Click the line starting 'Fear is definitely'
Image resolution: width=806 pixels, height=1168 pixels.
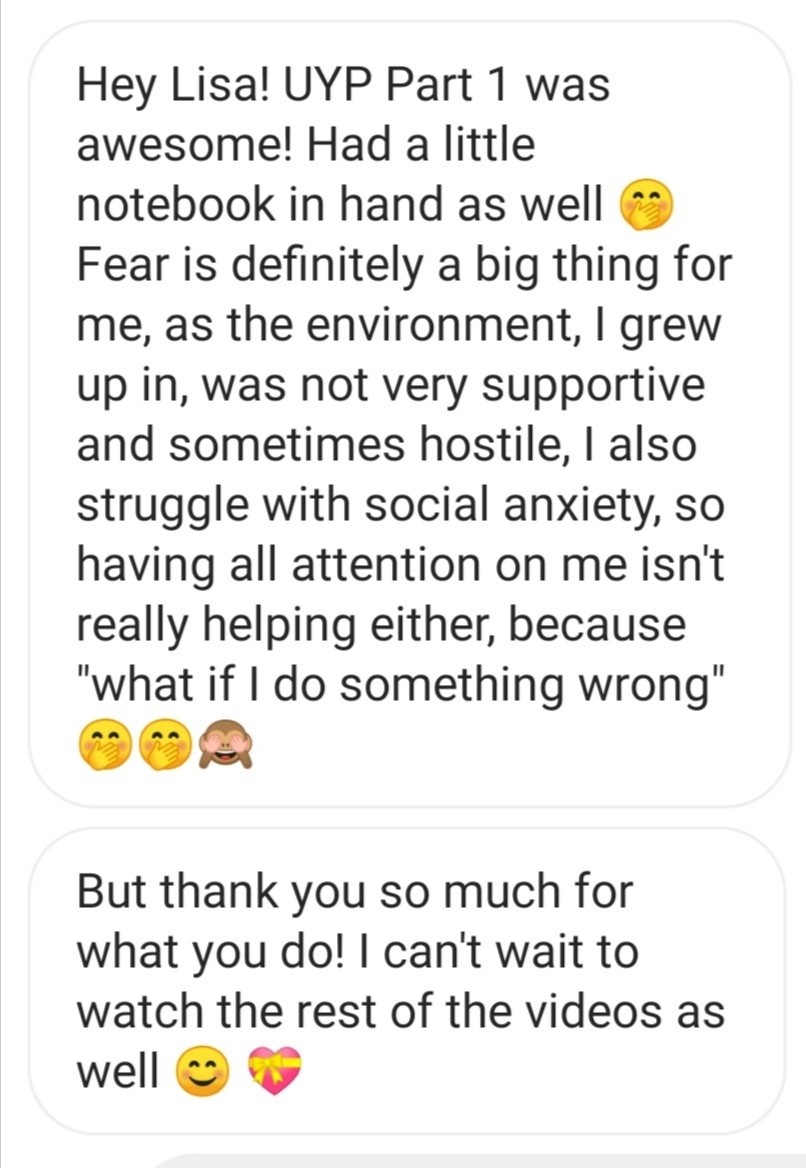click(404, 266)
